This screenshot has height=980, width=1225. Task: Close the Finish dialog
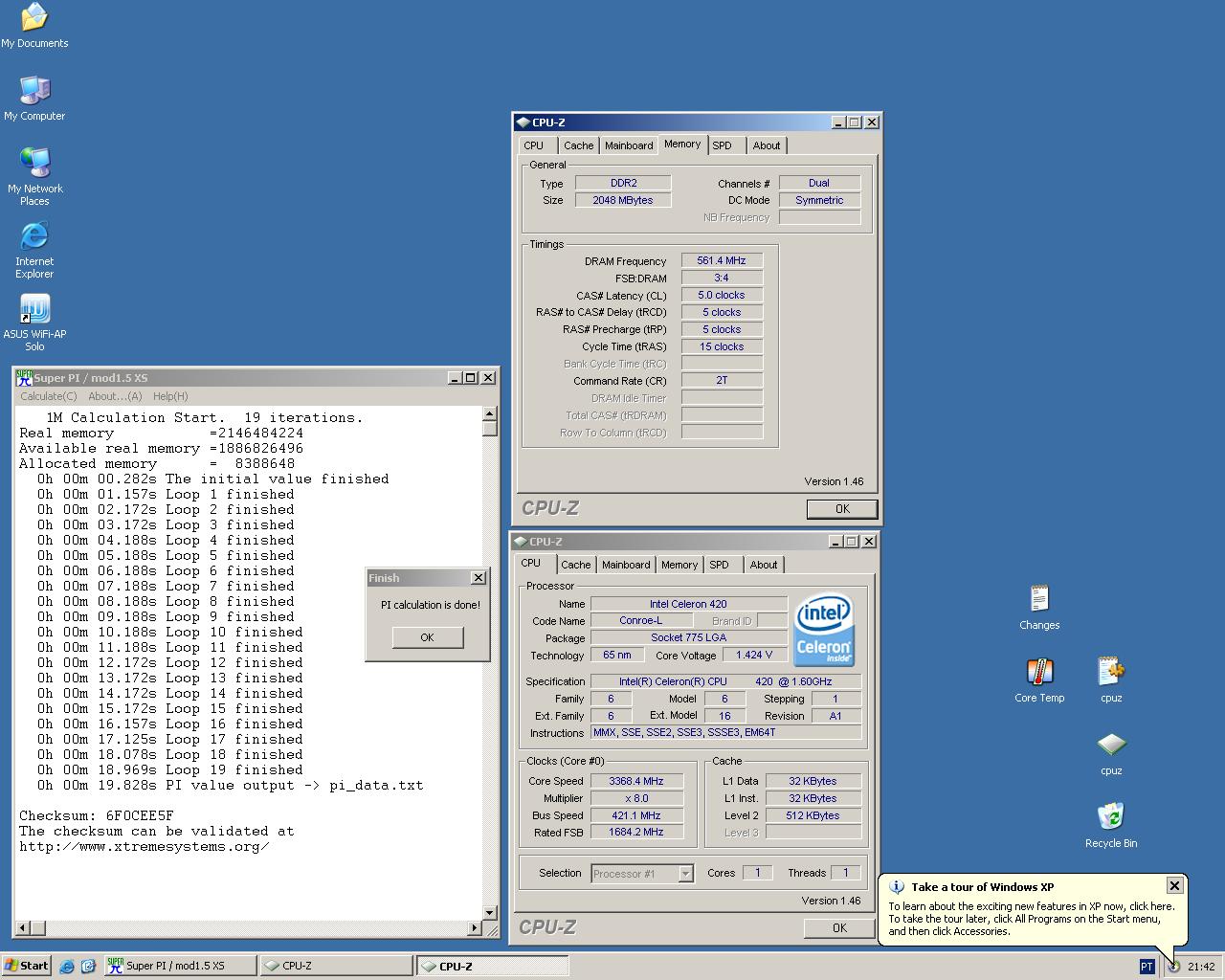(x=479, y=577)
